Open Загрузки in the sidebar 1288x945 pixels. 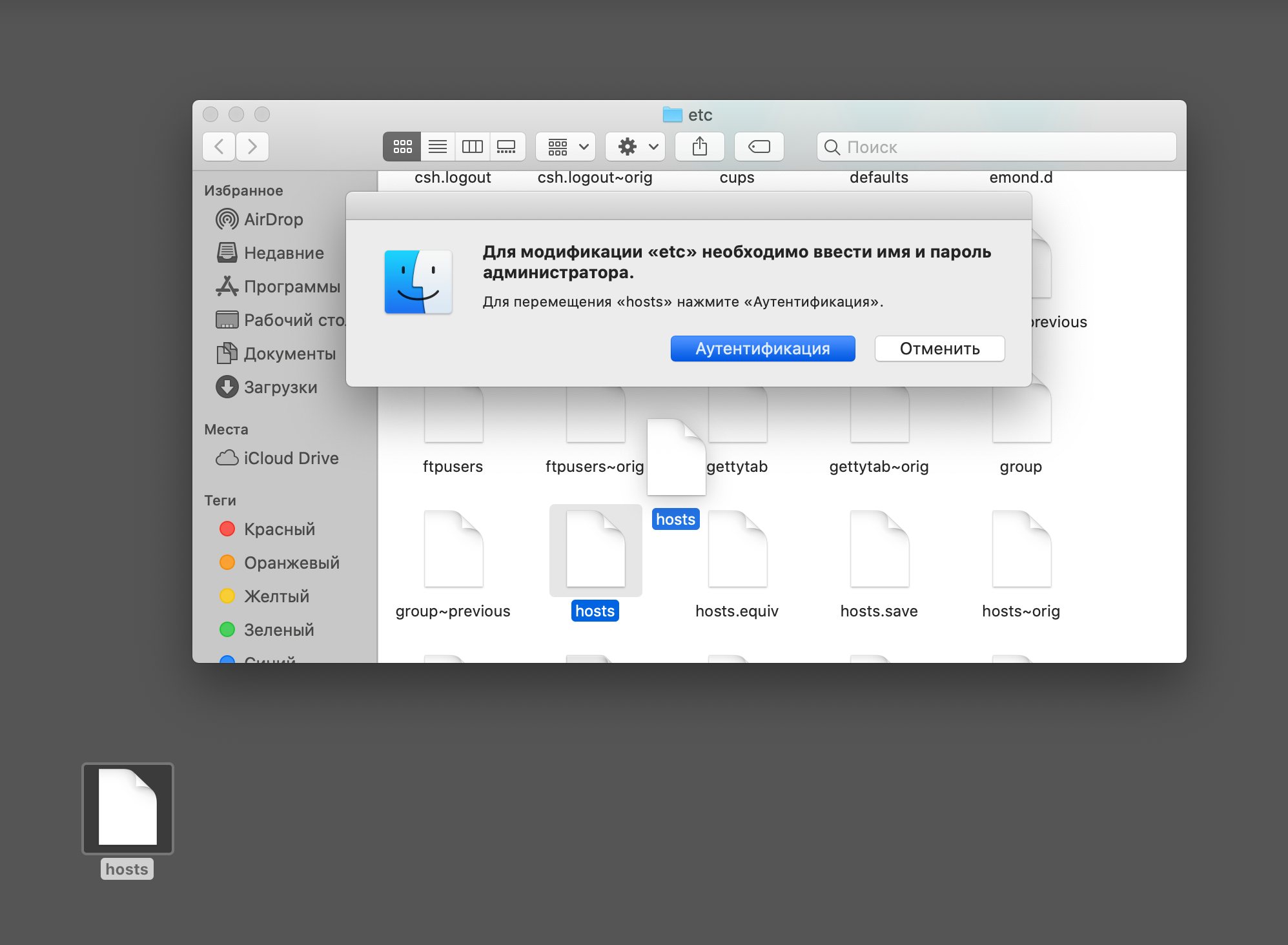click(280, 387)
